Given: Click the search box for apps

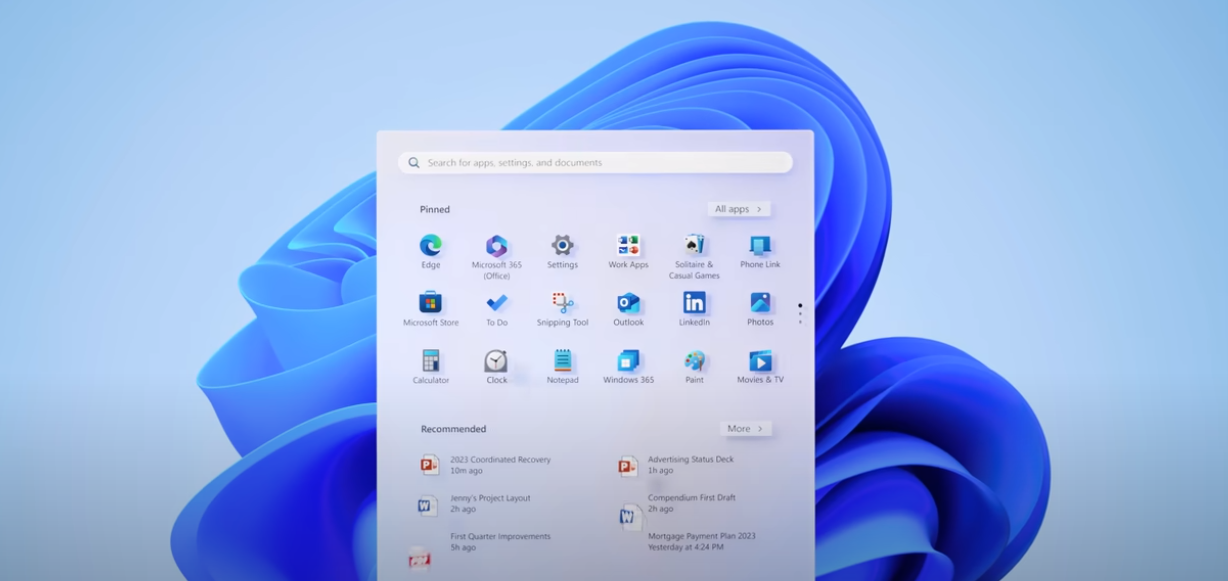Looking at the screenshot, I should click(595, 162).
